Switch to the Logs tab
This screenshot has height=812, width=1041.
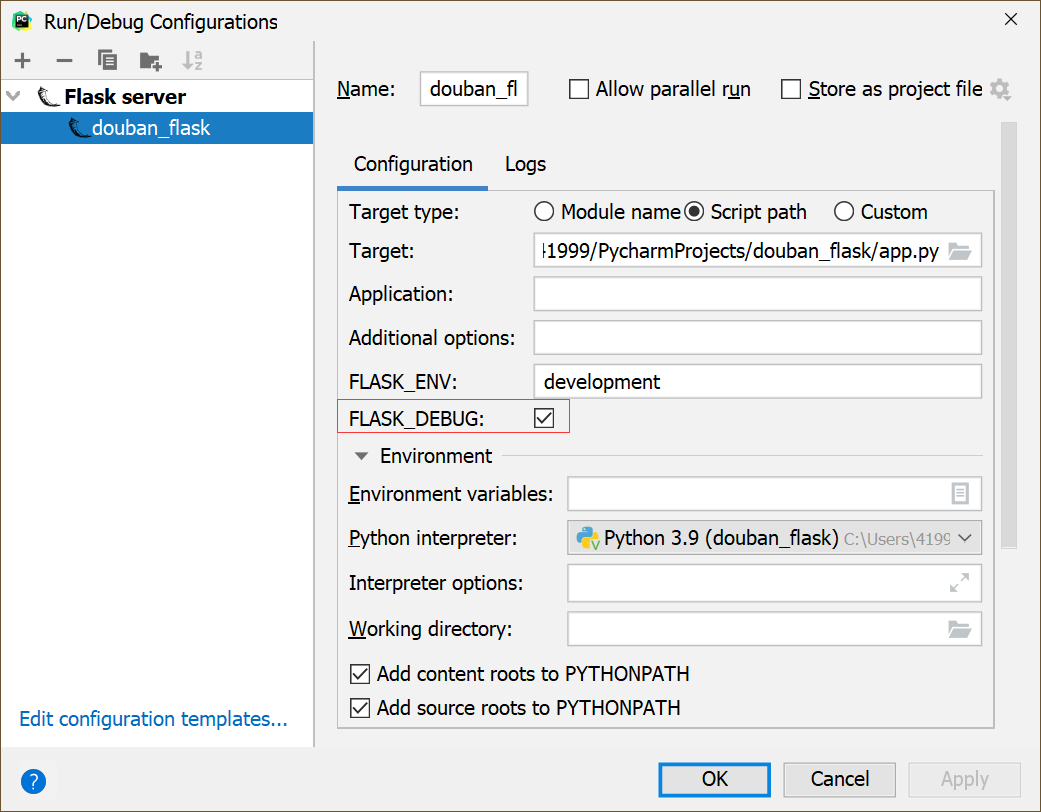coord(525,164)
